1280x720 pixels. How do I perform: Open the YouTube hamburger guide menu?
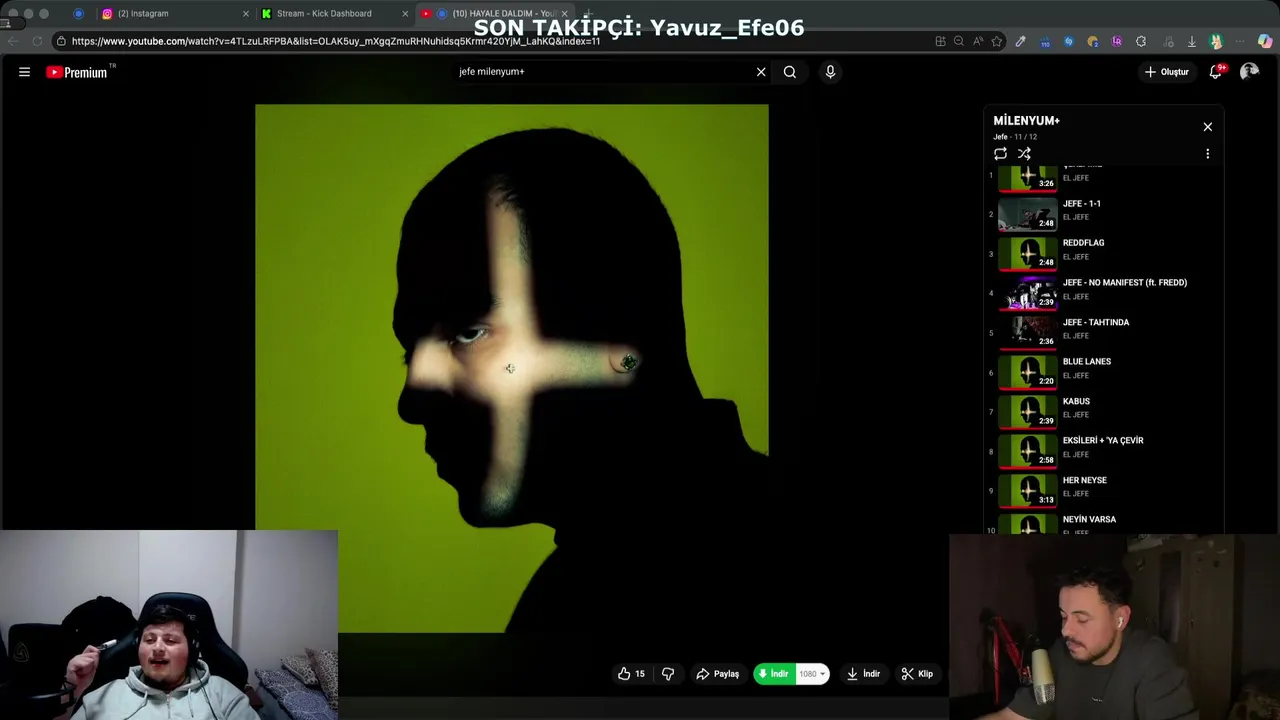point(24,72)
